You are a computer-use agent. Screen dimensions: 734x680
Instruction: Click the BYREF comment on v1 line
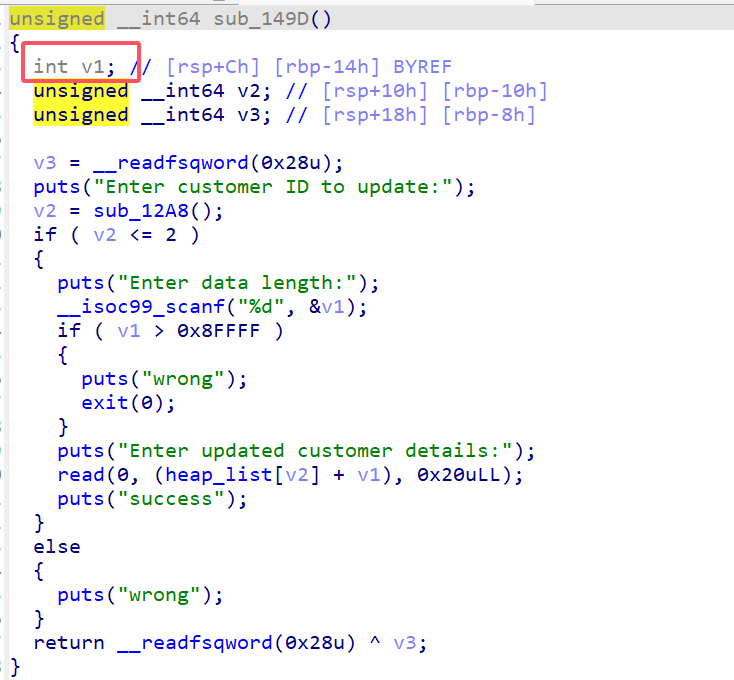pyautogui.click(x=422, y=67)
